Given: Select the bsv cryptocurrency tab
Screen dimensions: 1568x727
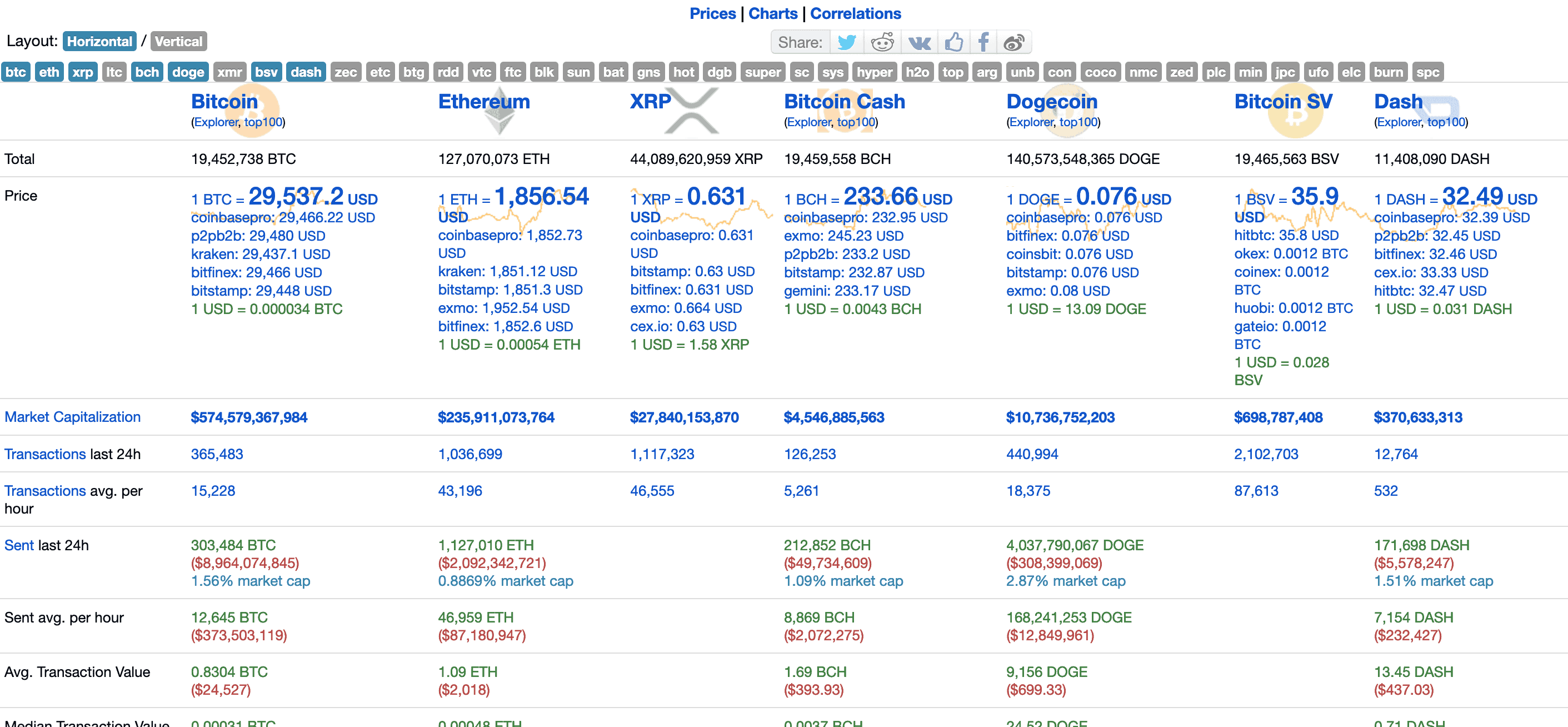Looking at the screenshot, I should pyautogui.click(x=267, y=71).
